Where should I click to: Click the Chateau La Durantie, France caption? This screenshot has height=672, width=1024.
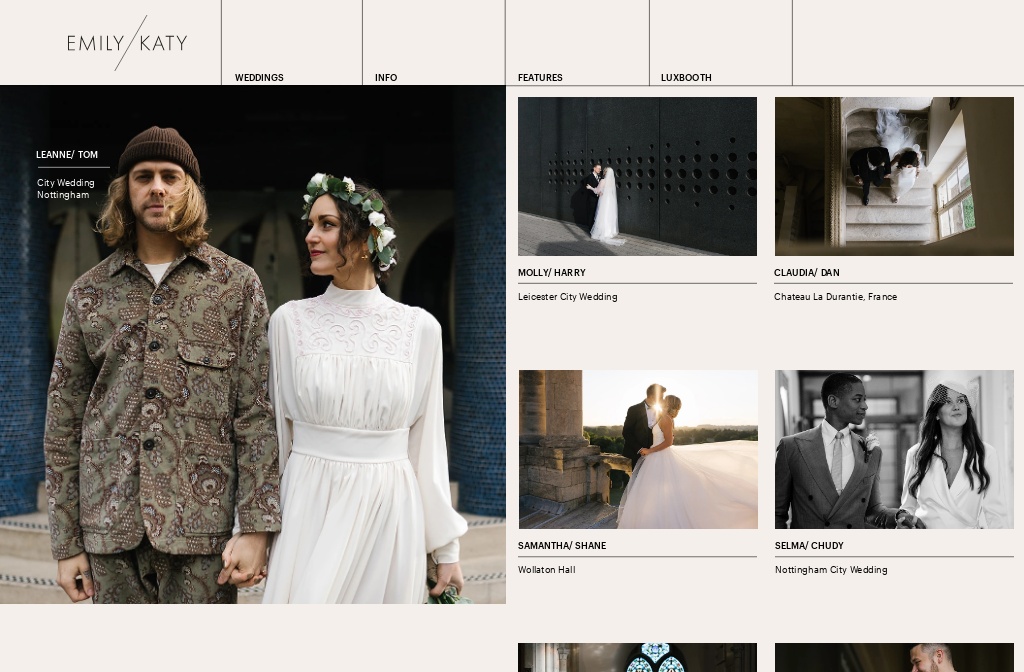click(x=836, y=297)
